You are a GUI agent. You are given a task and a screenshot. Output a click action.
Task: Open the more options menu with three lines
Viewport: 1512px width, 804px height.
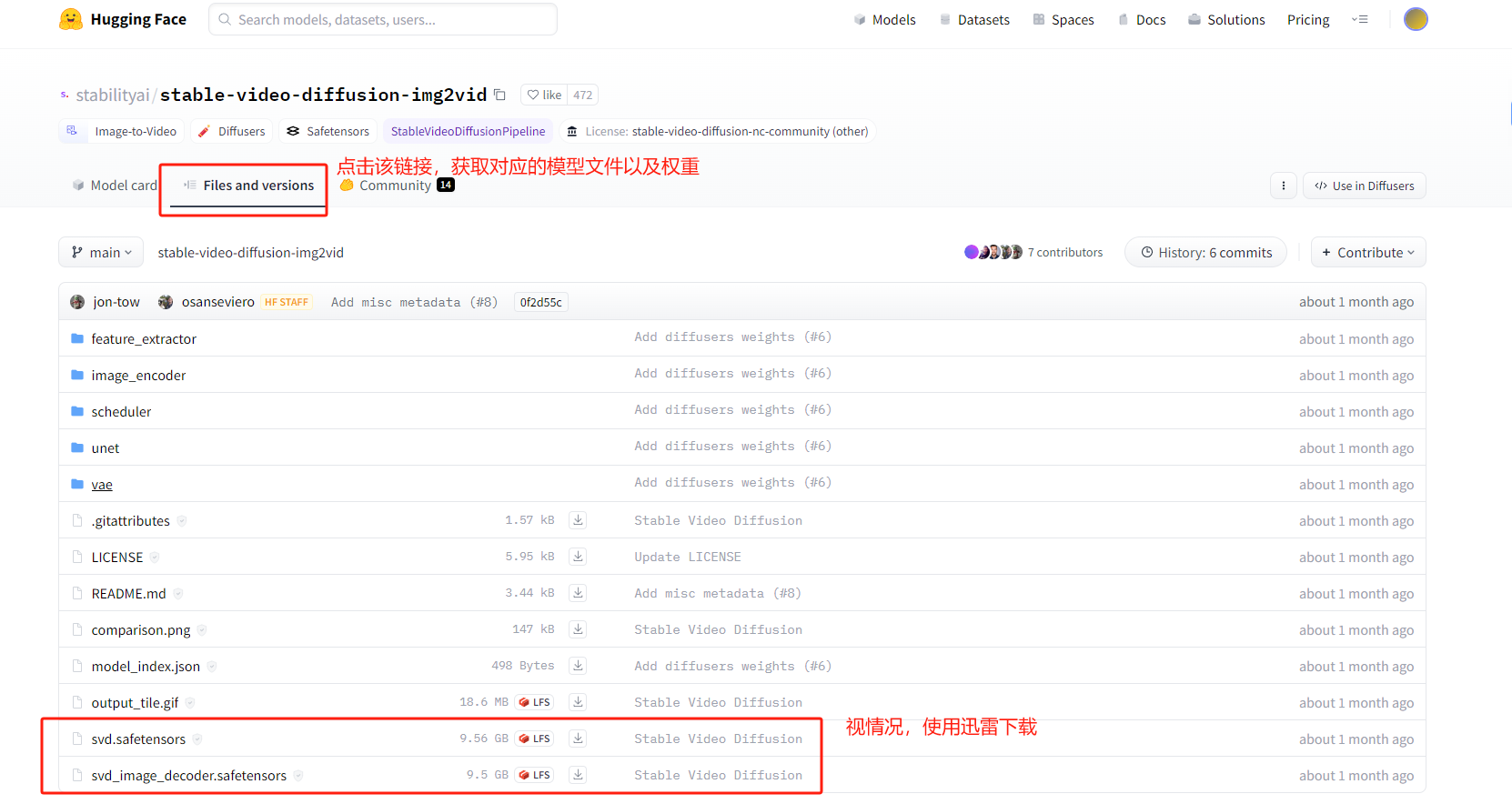[1360, 19]
